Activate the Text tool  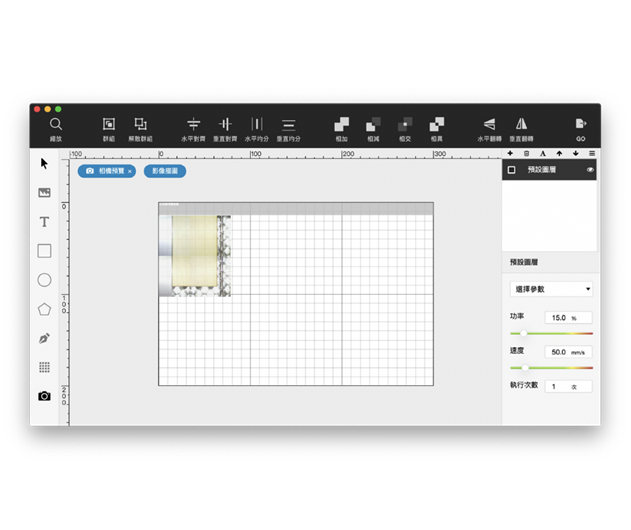pos(44,222)
